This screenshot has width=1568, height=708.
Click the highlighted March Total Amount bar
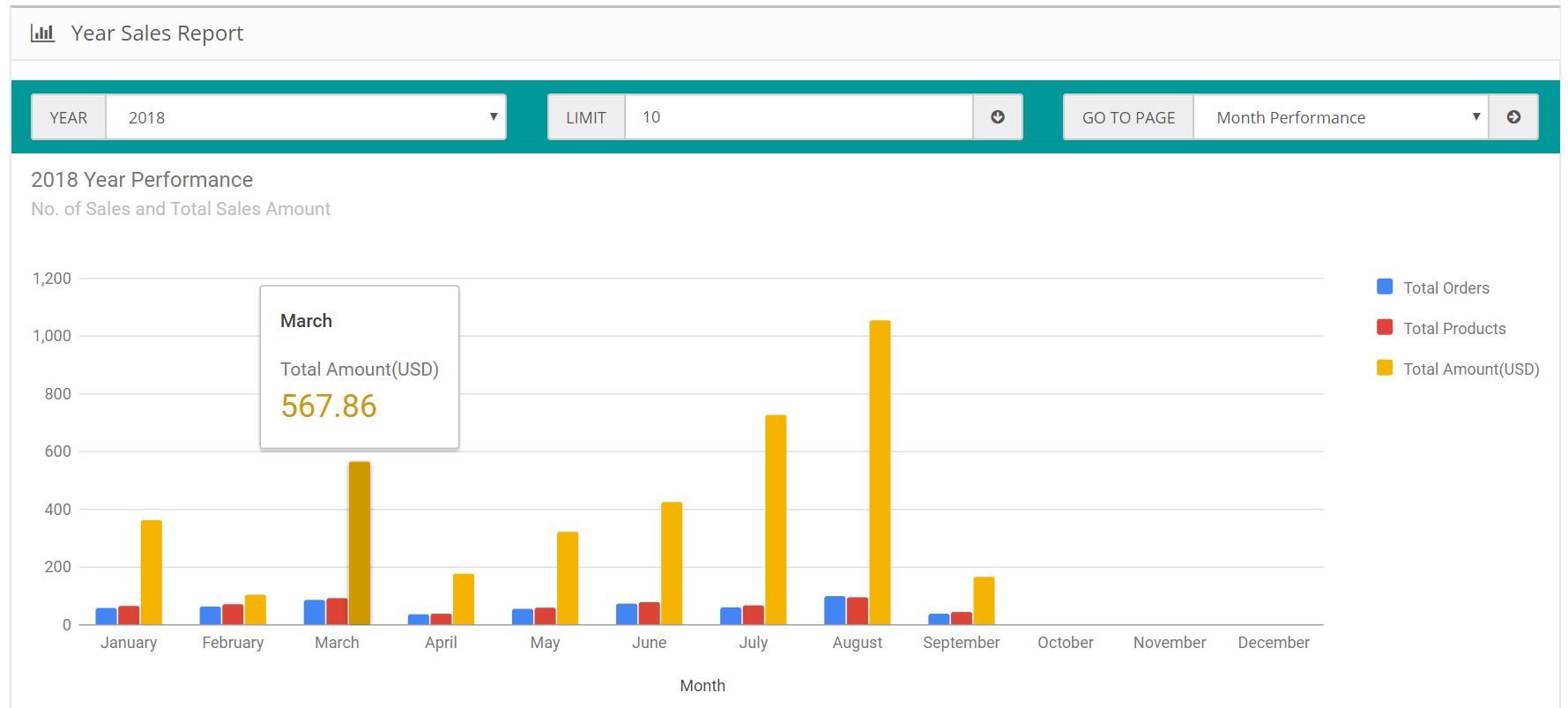360,543
